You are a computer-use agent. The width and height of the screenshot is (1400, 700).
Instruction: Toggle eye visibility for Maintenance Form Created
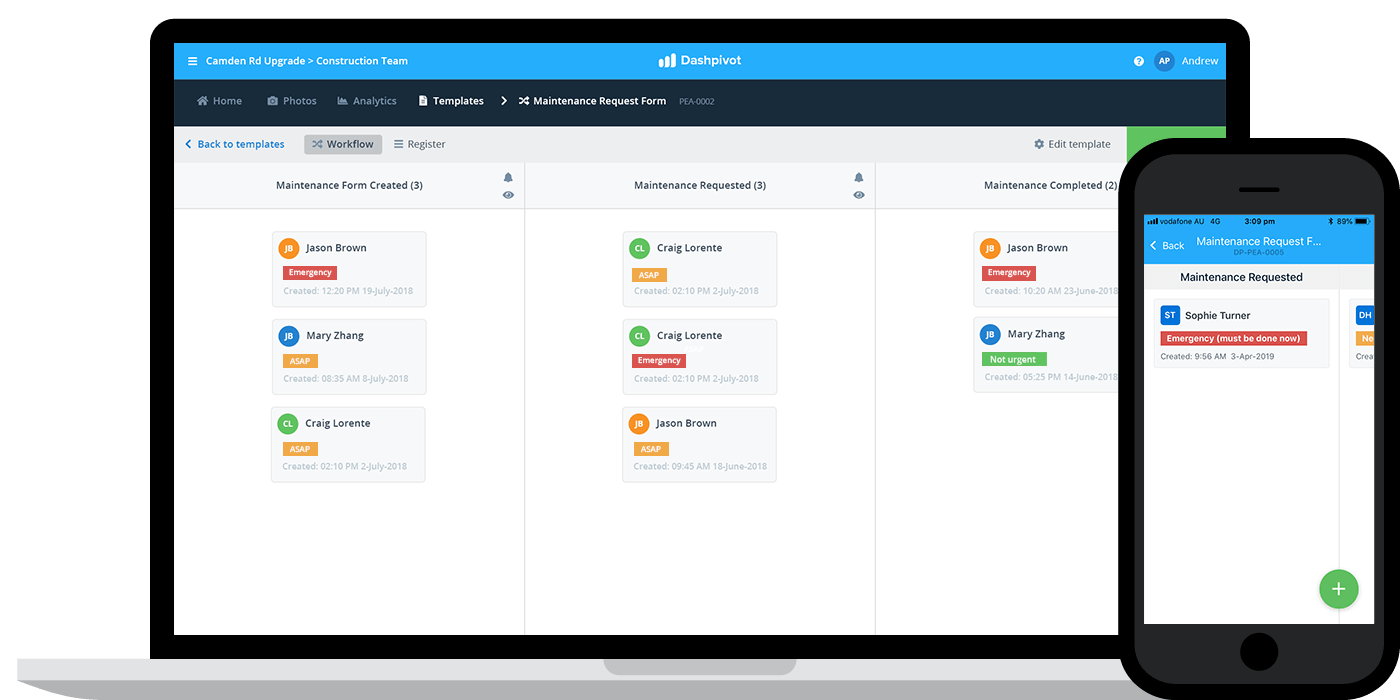point(508,195)
